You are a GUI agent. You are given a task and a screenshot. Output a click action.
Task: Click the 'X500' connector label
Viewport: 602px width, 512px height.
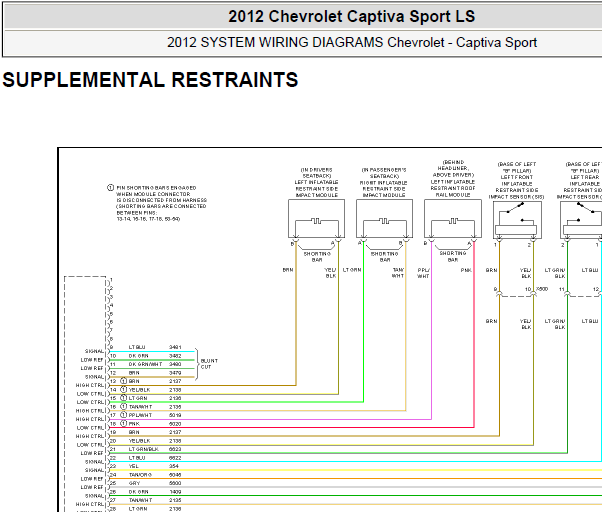point(542,289)
